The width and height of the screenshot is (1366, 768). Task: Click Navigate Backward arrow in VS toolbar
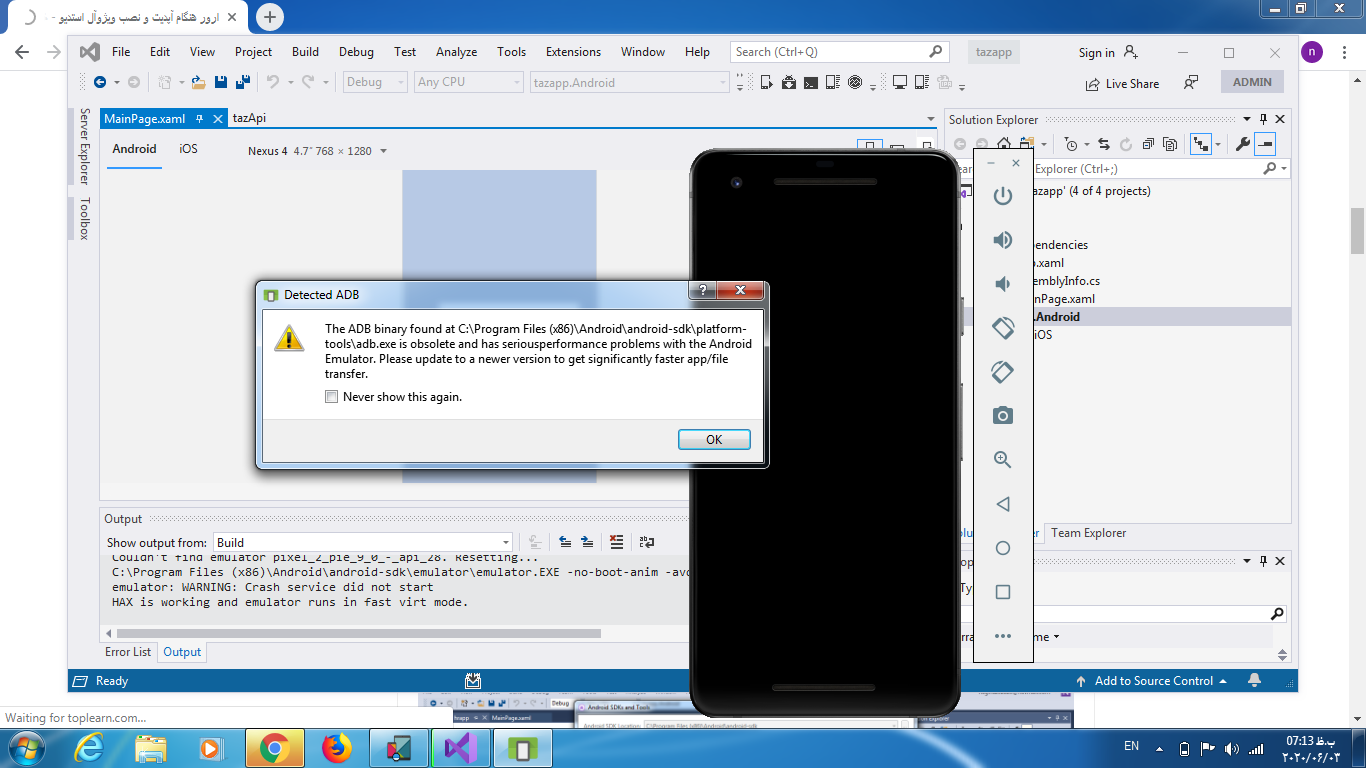[x=100, y=82]
